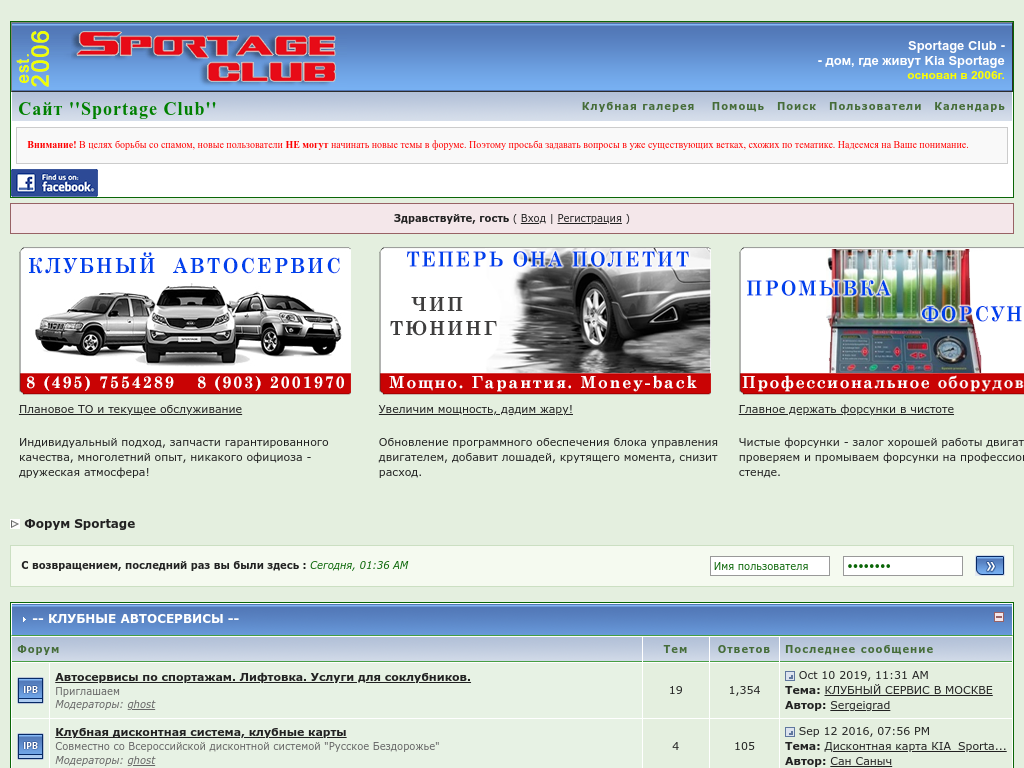Collapse the Клубные автосервисы category

[998, 617]
